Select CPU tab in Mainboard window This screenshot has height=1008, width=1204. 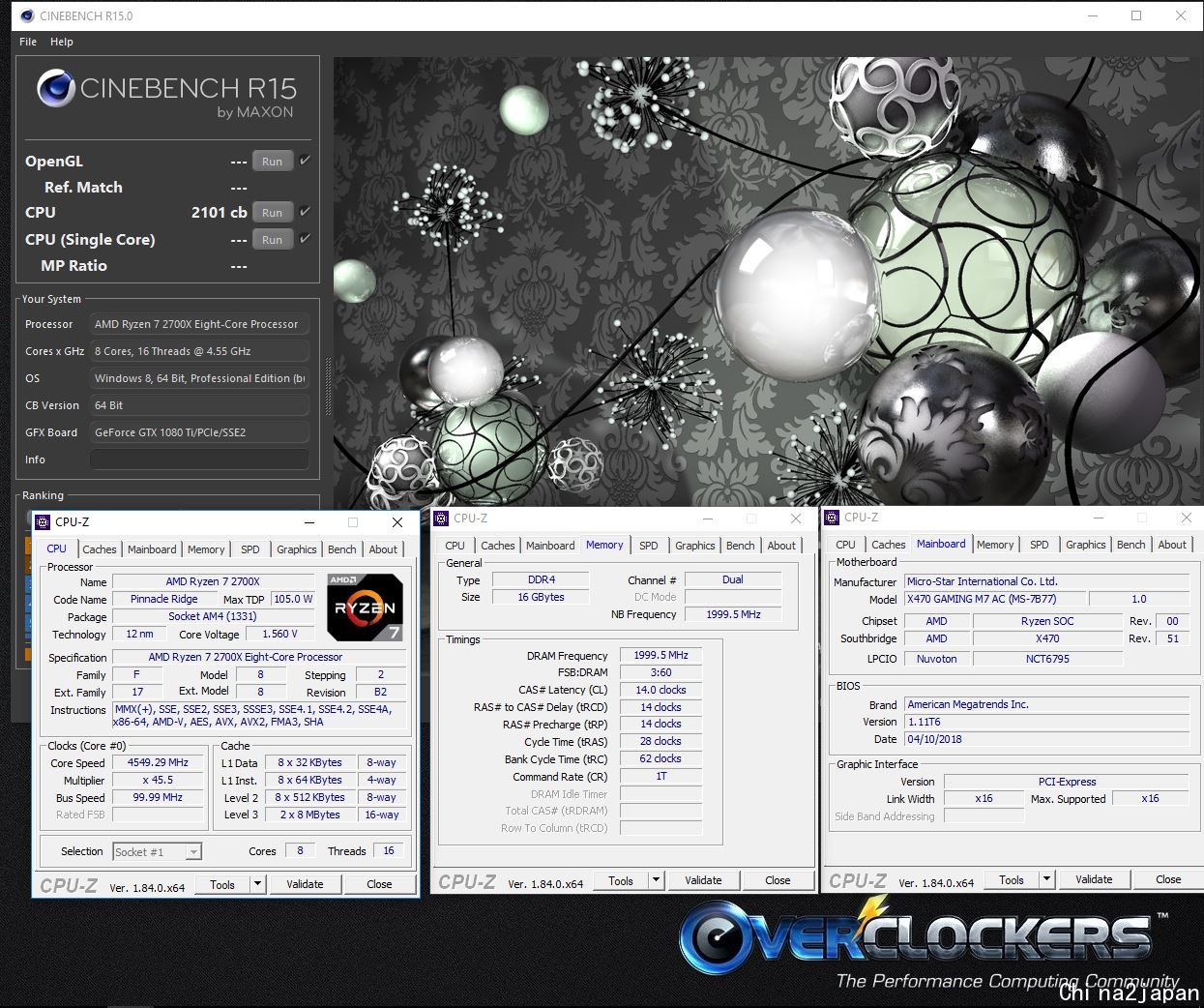click(x=846, y=544)
